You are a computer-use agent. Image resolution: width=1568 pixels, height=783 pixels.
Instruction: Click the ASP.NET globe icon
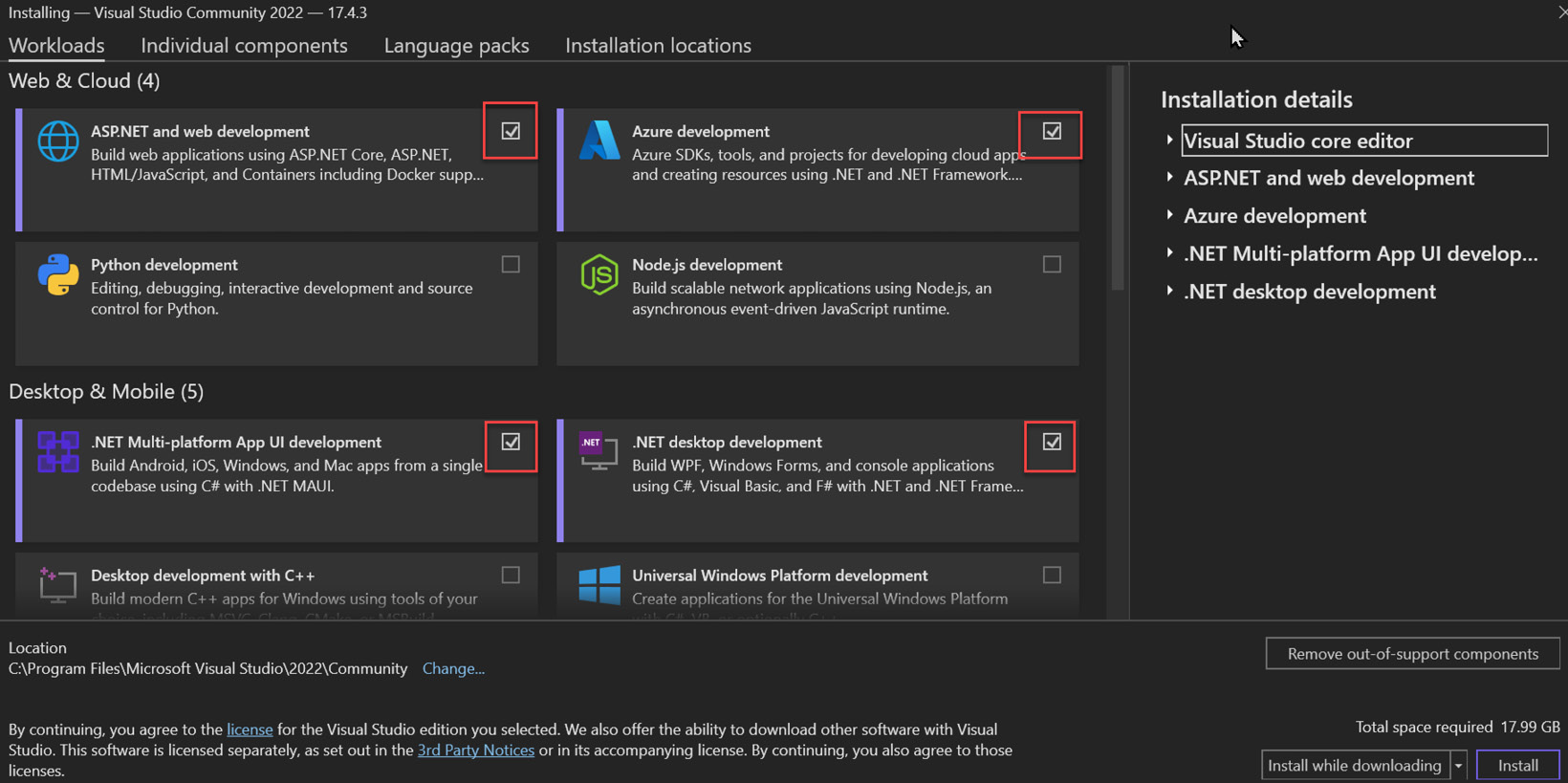click(x=58, y=141)
